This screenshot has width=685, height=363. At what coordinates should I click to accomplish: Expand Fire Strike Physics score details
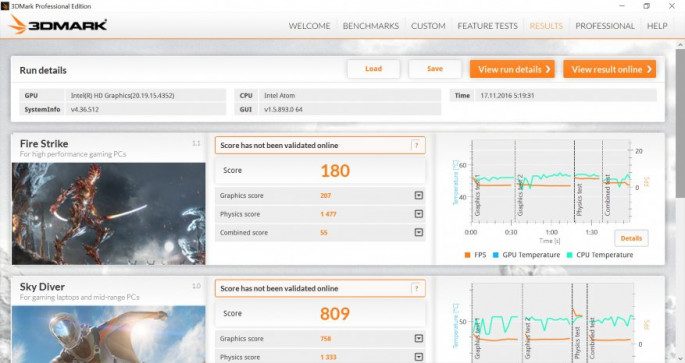click(x=419, y=214)
